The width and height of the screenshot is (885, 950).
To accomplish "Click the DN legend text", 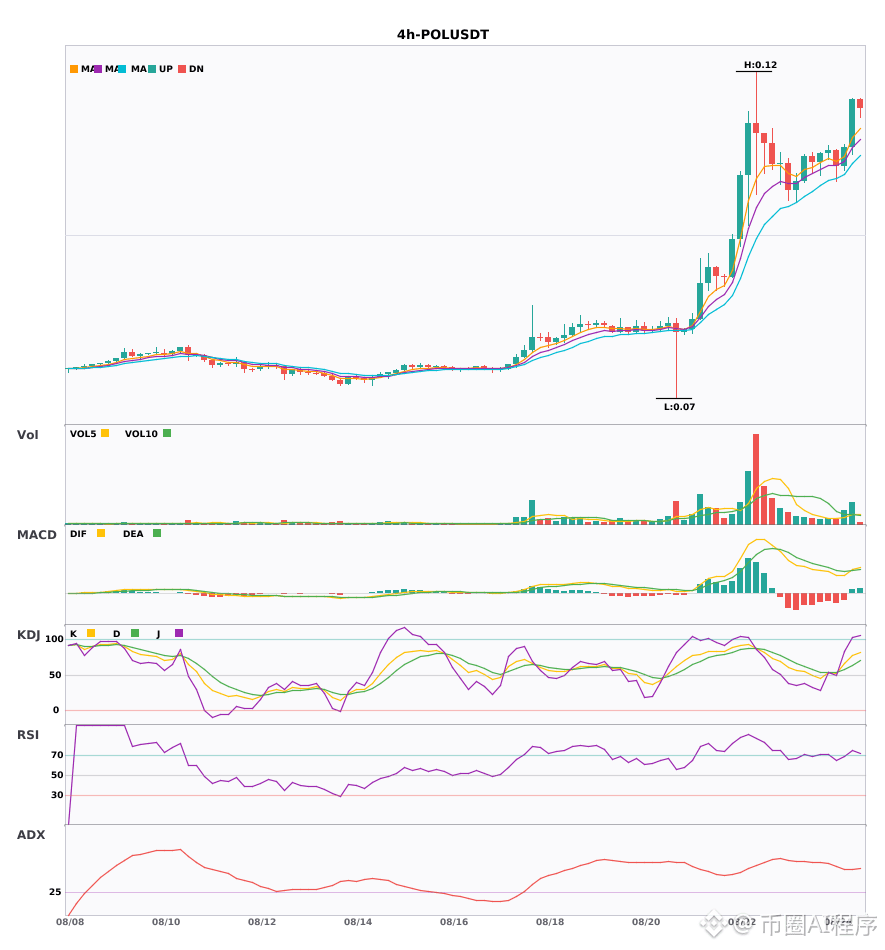I will point(196,69).
